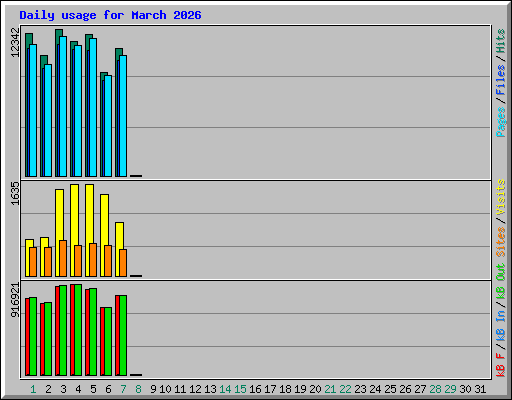Click the green kB bar for day 6
The height and width of the screenshot is (400, 512).
[108, 341]
